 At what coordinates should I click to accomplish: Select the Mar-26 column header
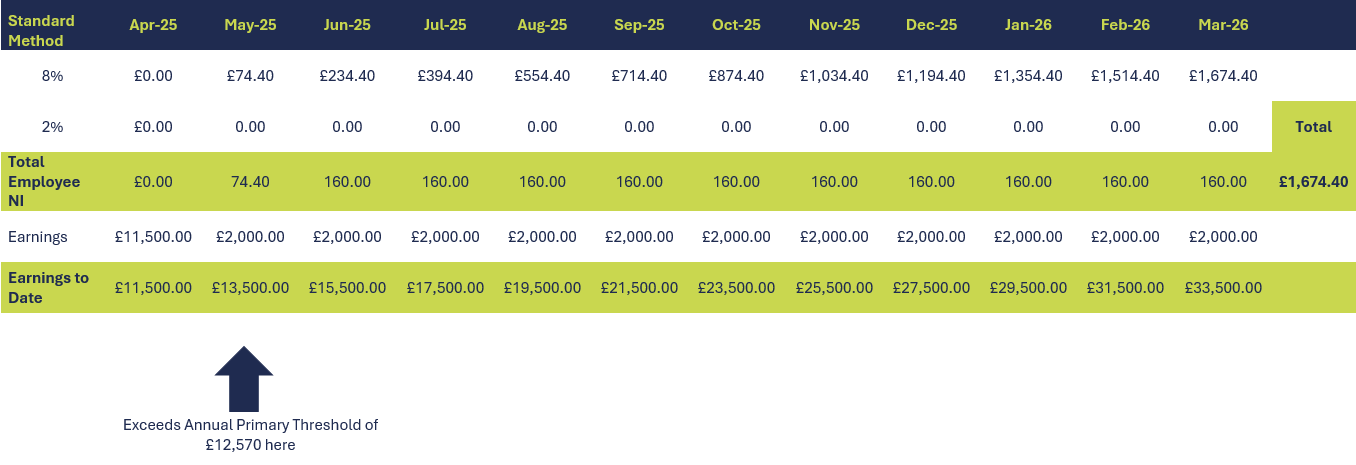click(1222, 25)
